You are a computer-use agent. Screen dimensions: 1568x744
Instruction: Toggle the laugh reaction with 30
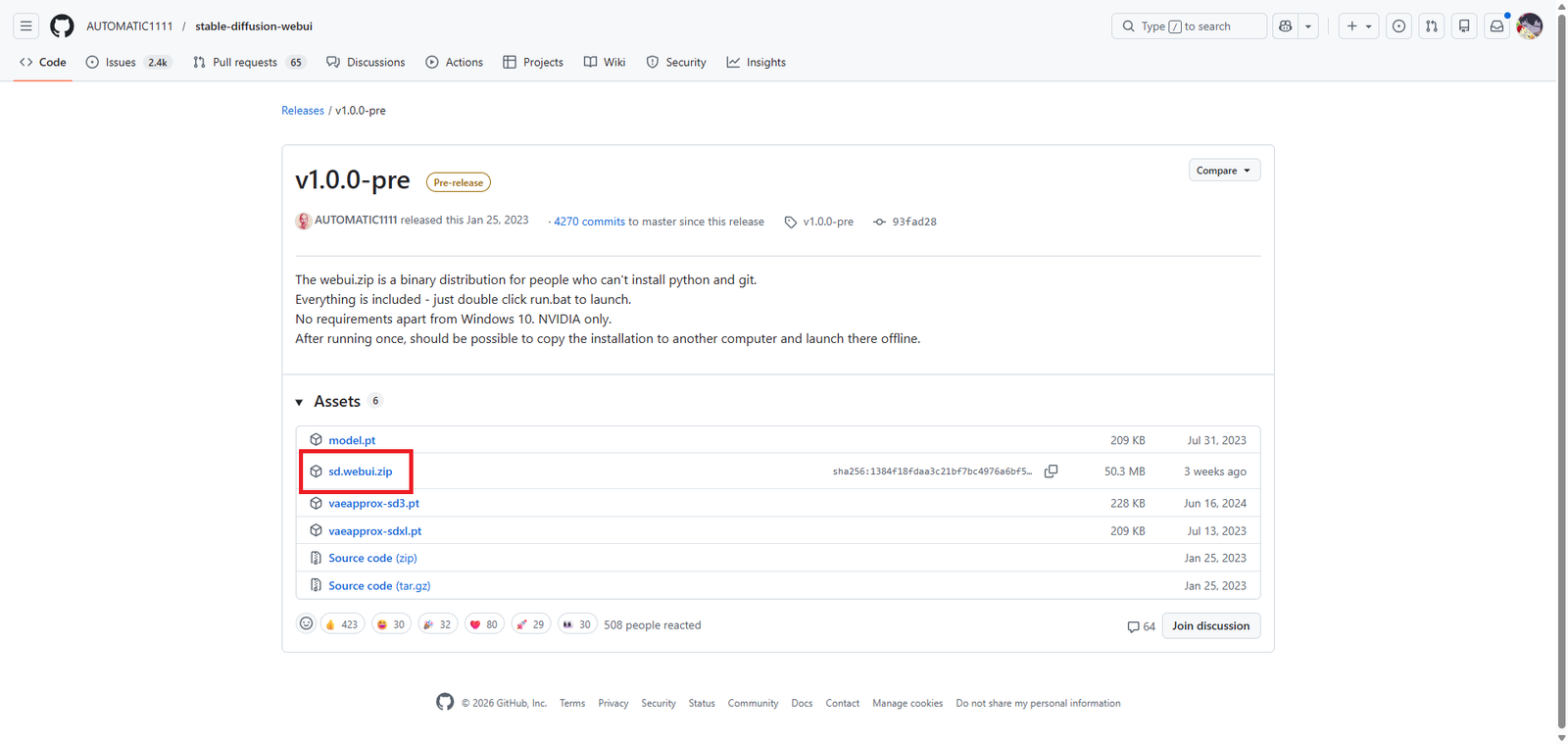[x=391, y=624]
